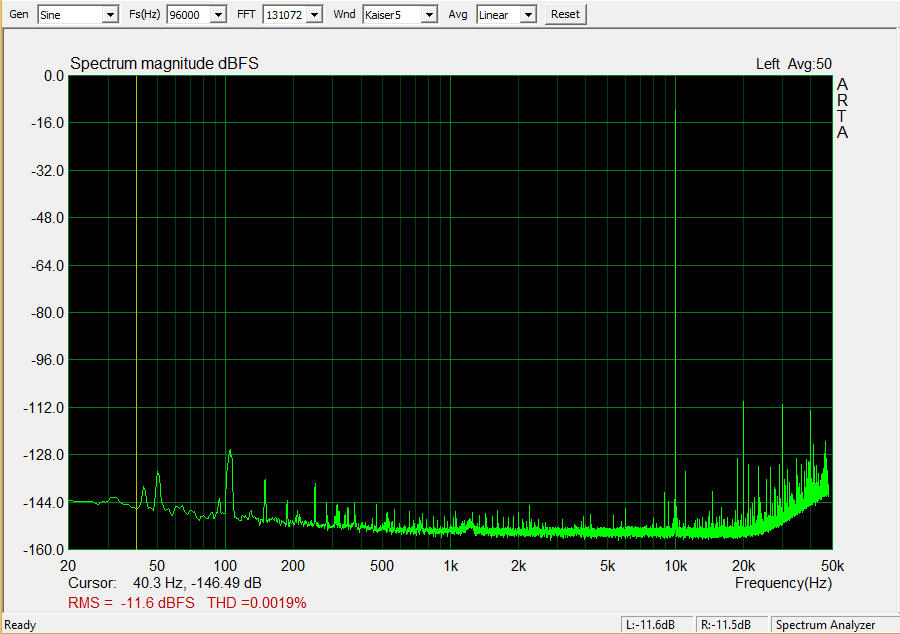Click the 'Left Avg:50' channel label
Image resolution: width=900 pixels, height=634 pixels.
[x=794, y=64]
